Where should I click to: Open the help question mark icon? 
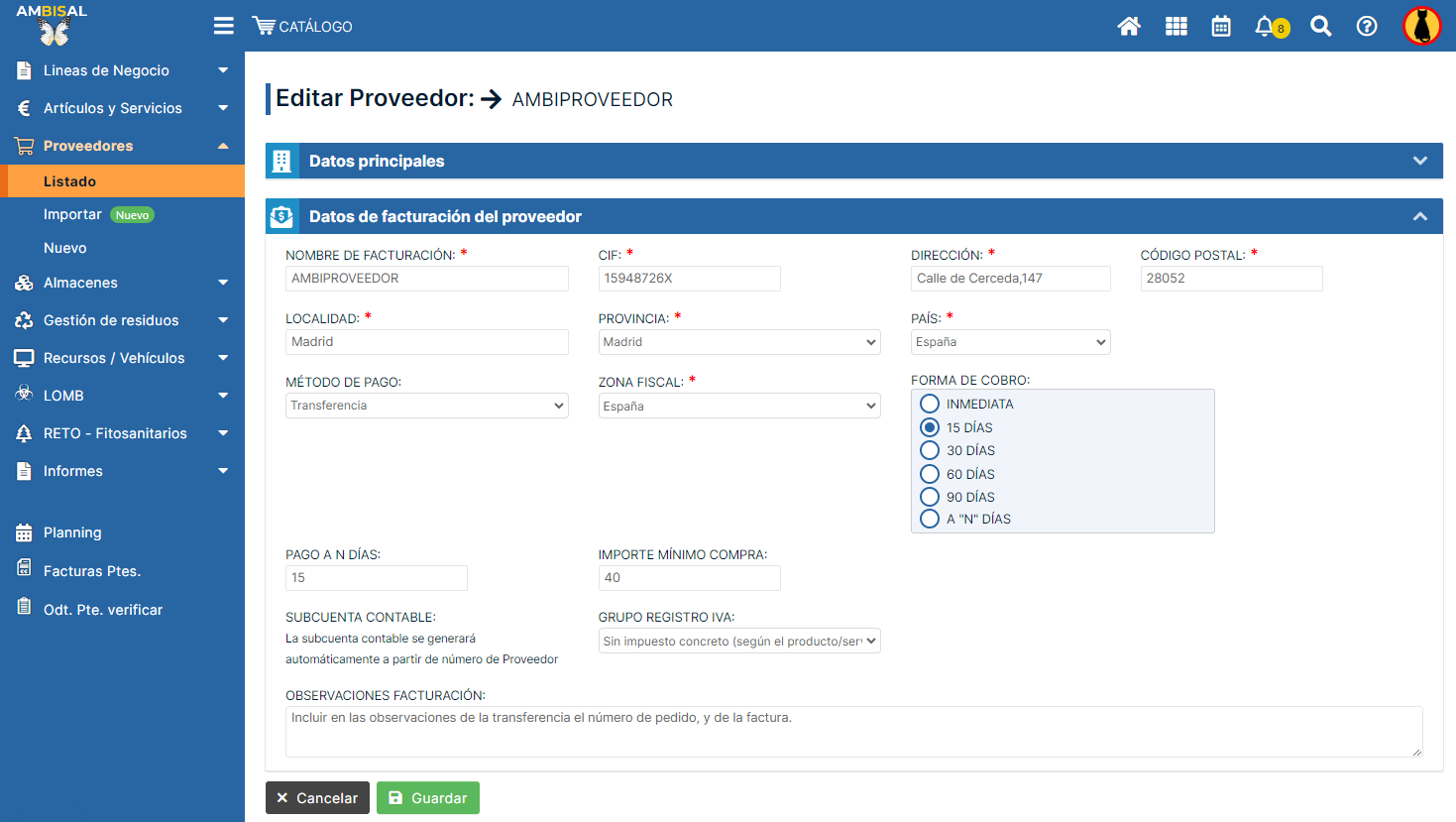pos(1367,27)
